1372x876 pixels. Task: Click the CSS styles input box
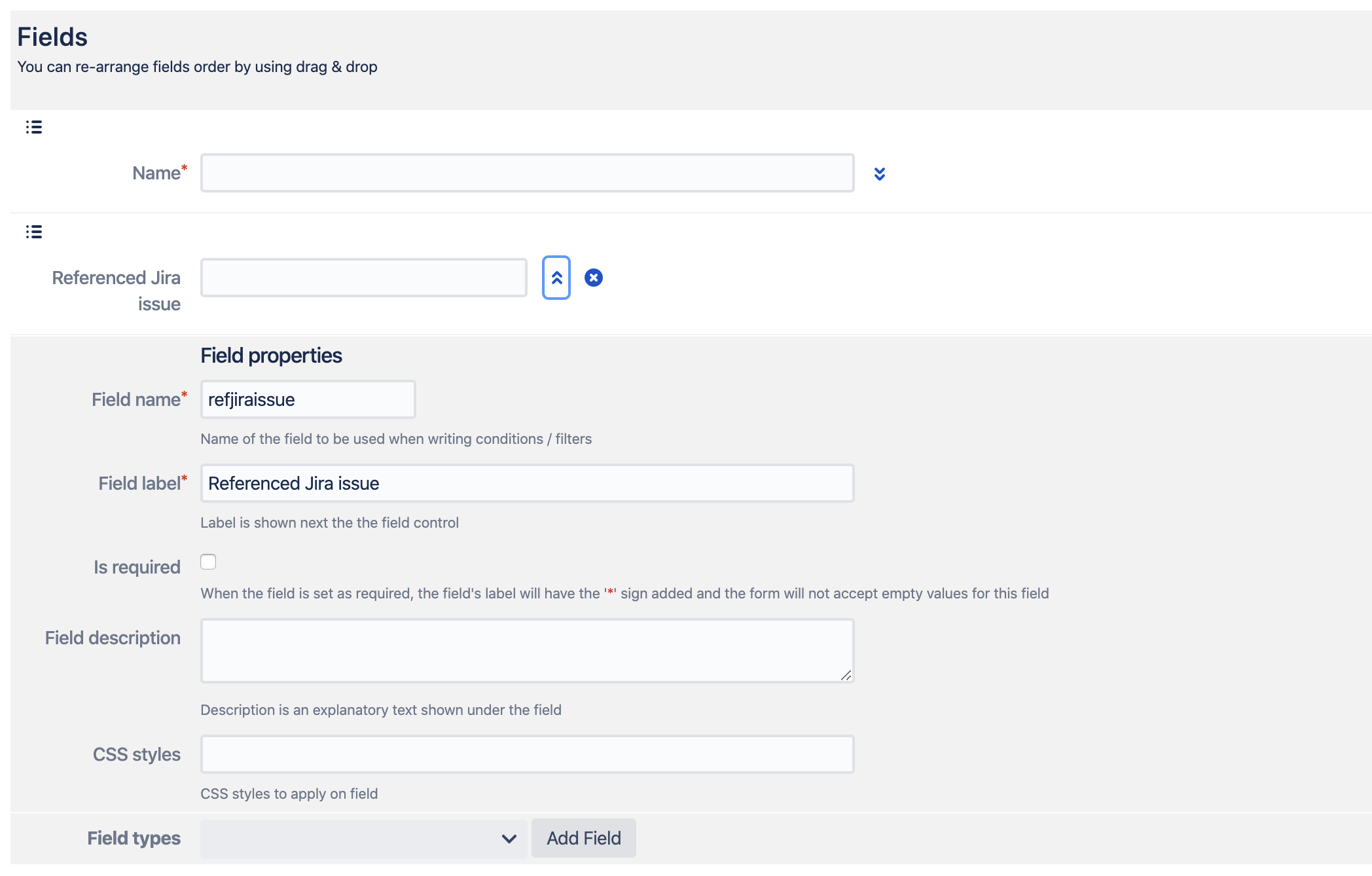coord(528,754)
